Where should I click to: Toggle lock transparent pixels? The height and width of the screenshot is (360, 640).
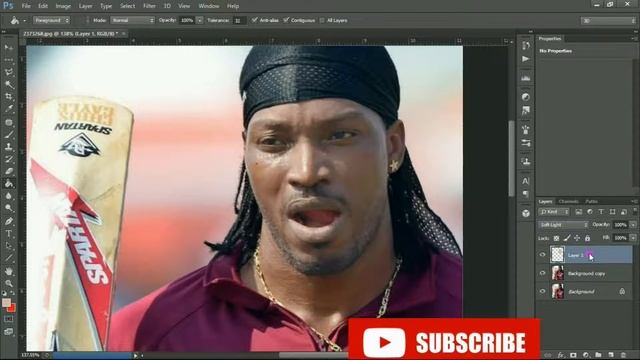[x=556, y=238]
